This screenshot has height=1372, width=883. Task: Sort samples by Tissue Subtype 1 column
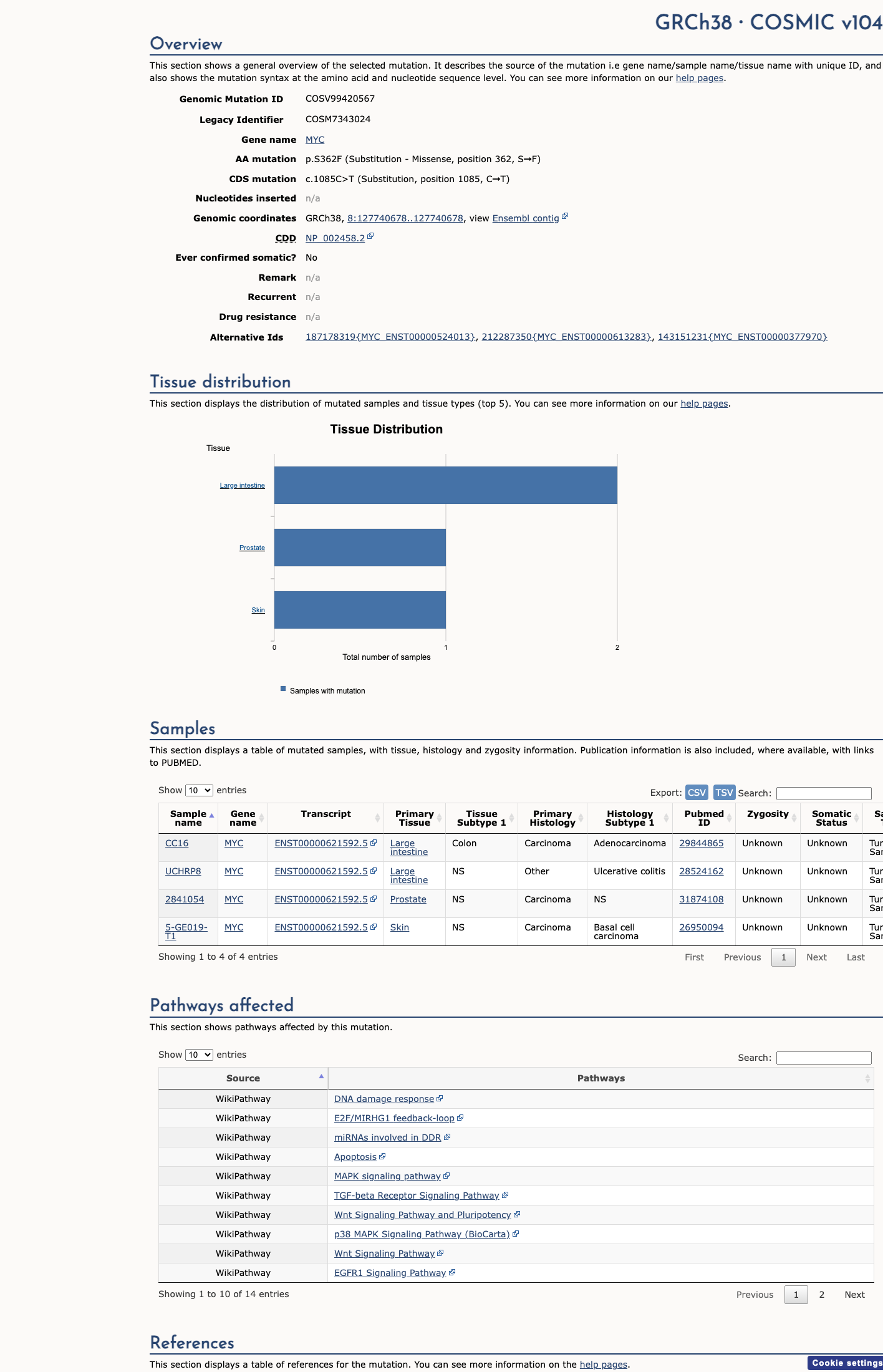(481, 818)
